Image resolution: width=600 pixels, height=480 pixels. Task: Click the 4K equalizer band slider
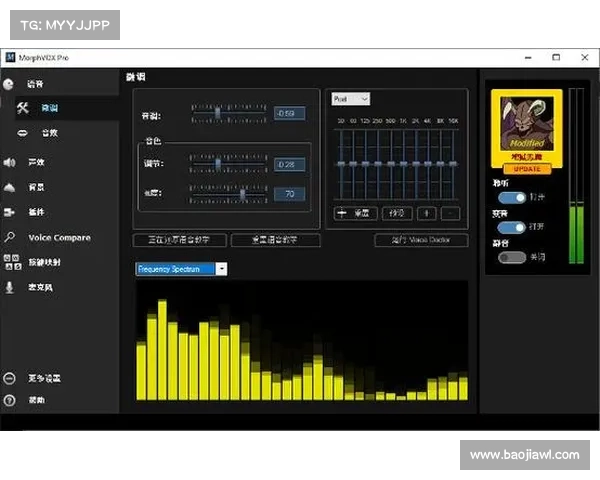click(x=428, y=164)
